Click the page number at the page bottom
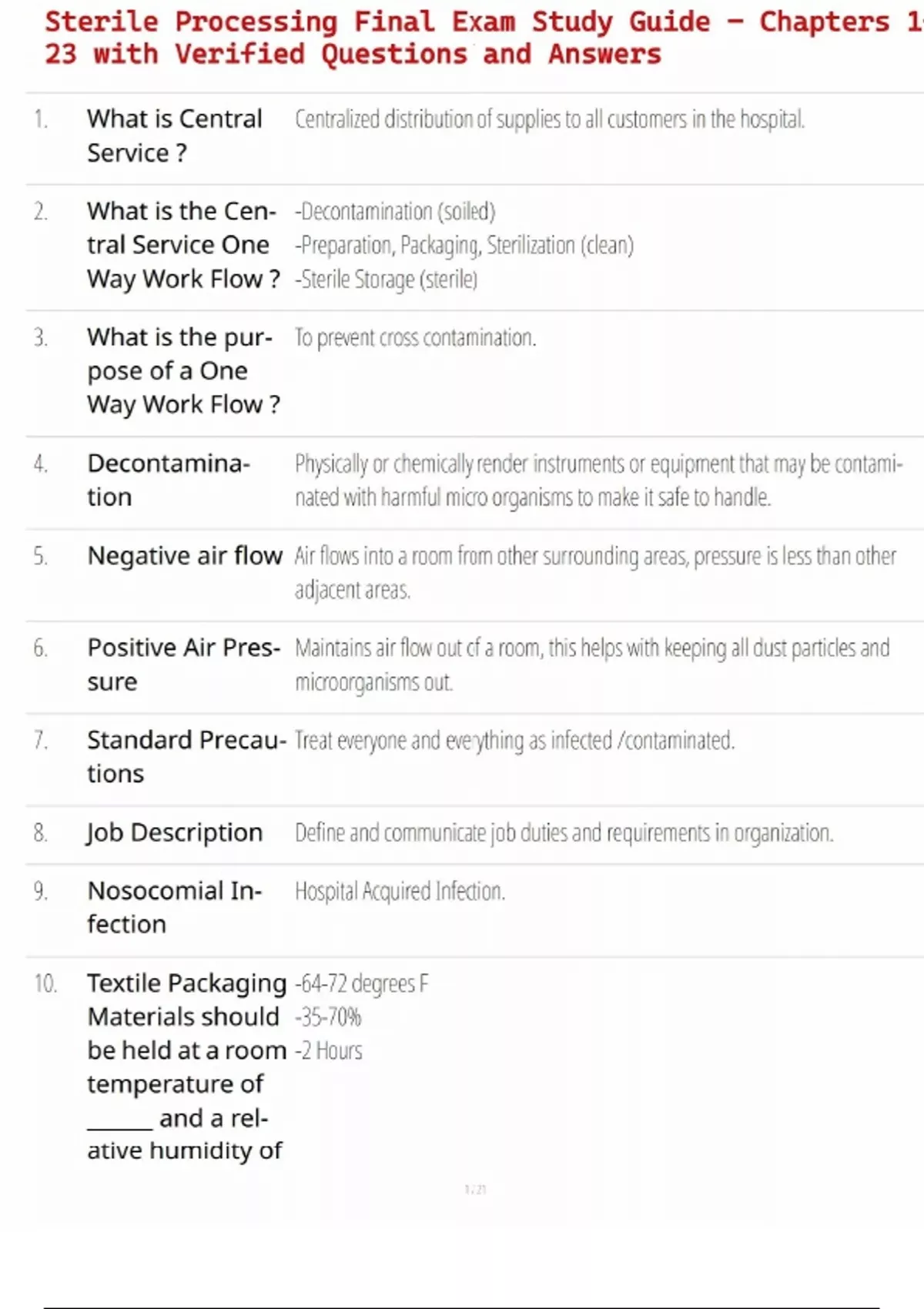Screen dimensions: 924x1309 tap(475, 1190)
